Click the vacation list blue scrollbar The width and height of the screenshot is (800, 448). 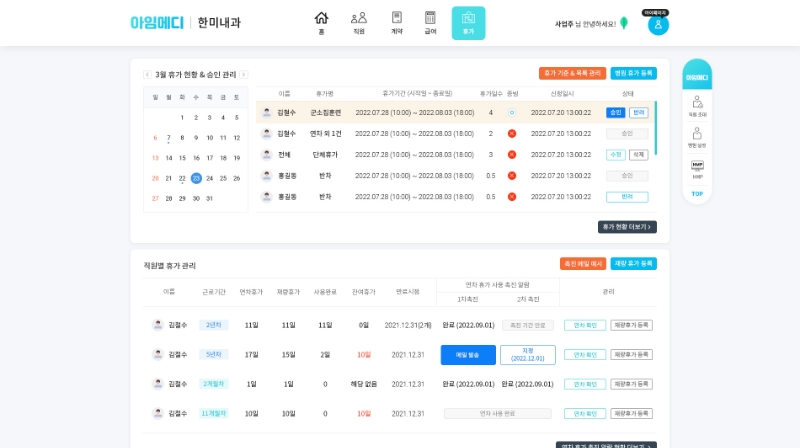[x=655, y=128]
